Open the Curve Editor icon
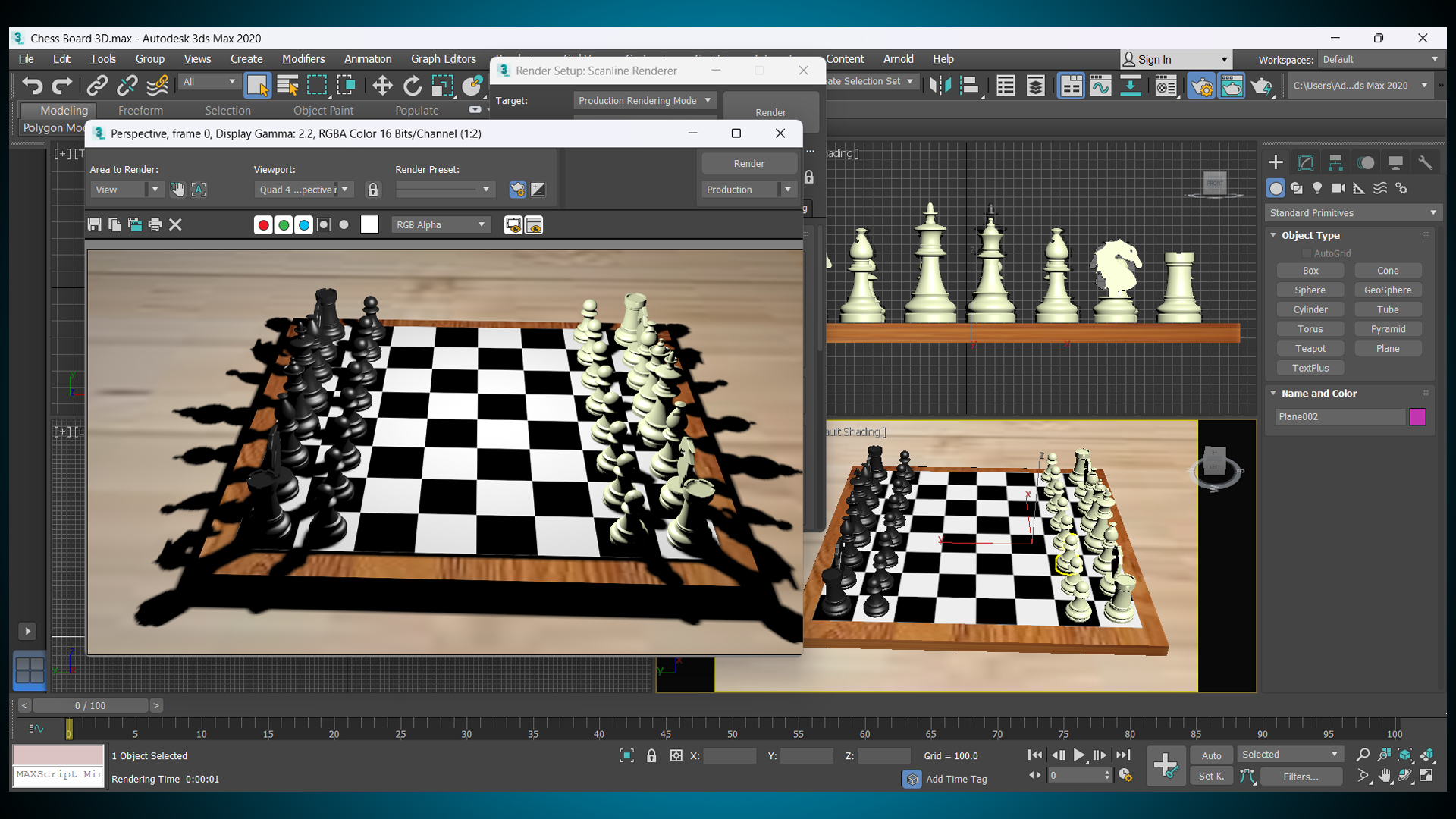The width and height of the screenshot is (1456, 819). 1100,86
